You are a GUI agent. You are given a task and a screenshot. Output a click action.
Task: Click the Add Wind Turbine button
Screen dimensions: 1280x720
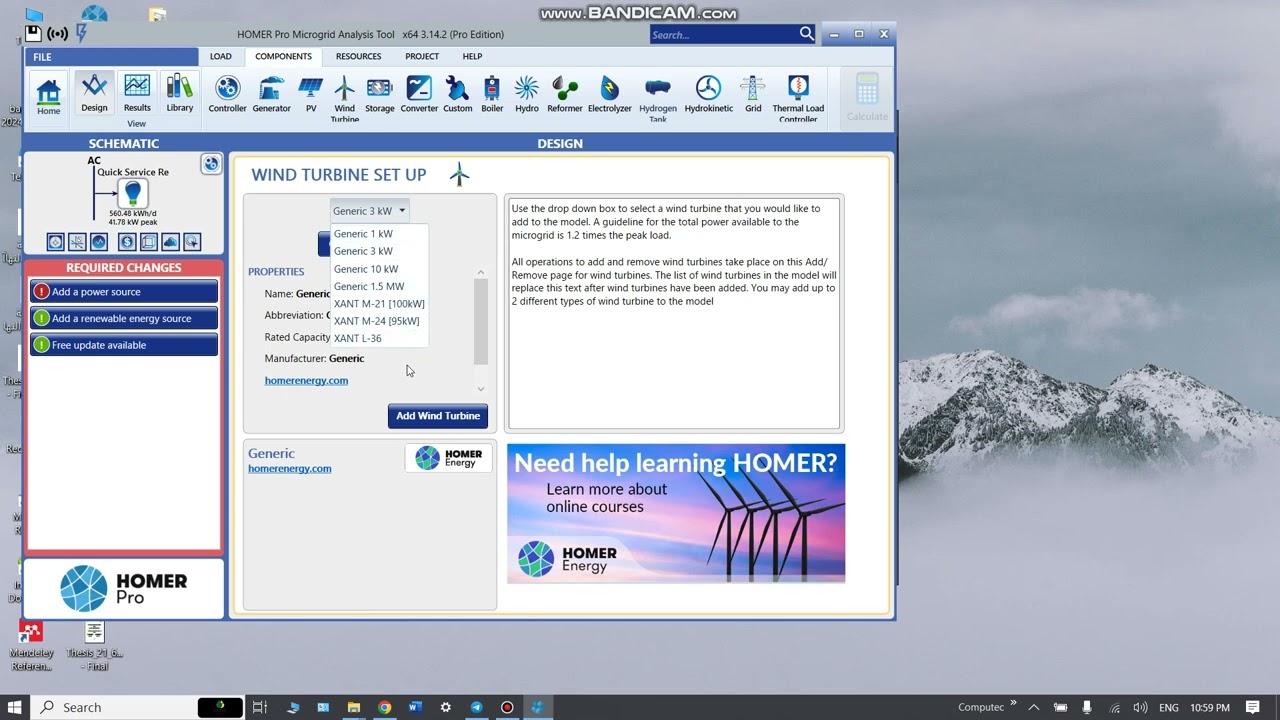point(438,416)
